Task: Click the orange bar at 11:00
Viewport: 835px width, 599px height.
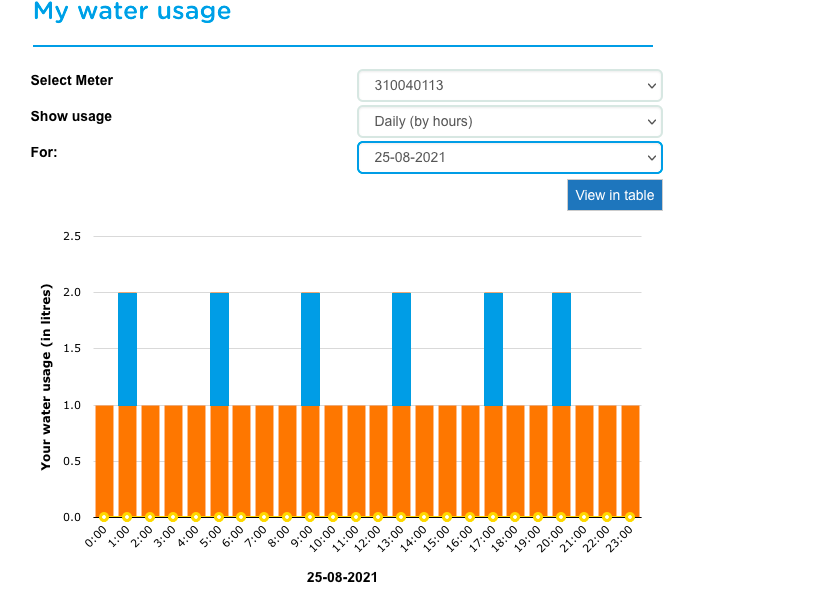Action: (356, 461)
